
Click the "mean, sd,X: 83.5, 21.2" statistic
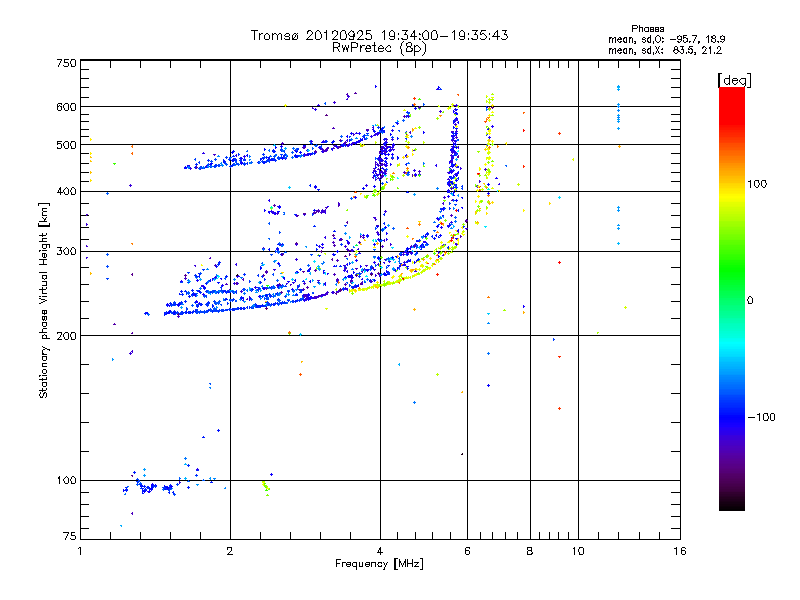coord(665,50)
